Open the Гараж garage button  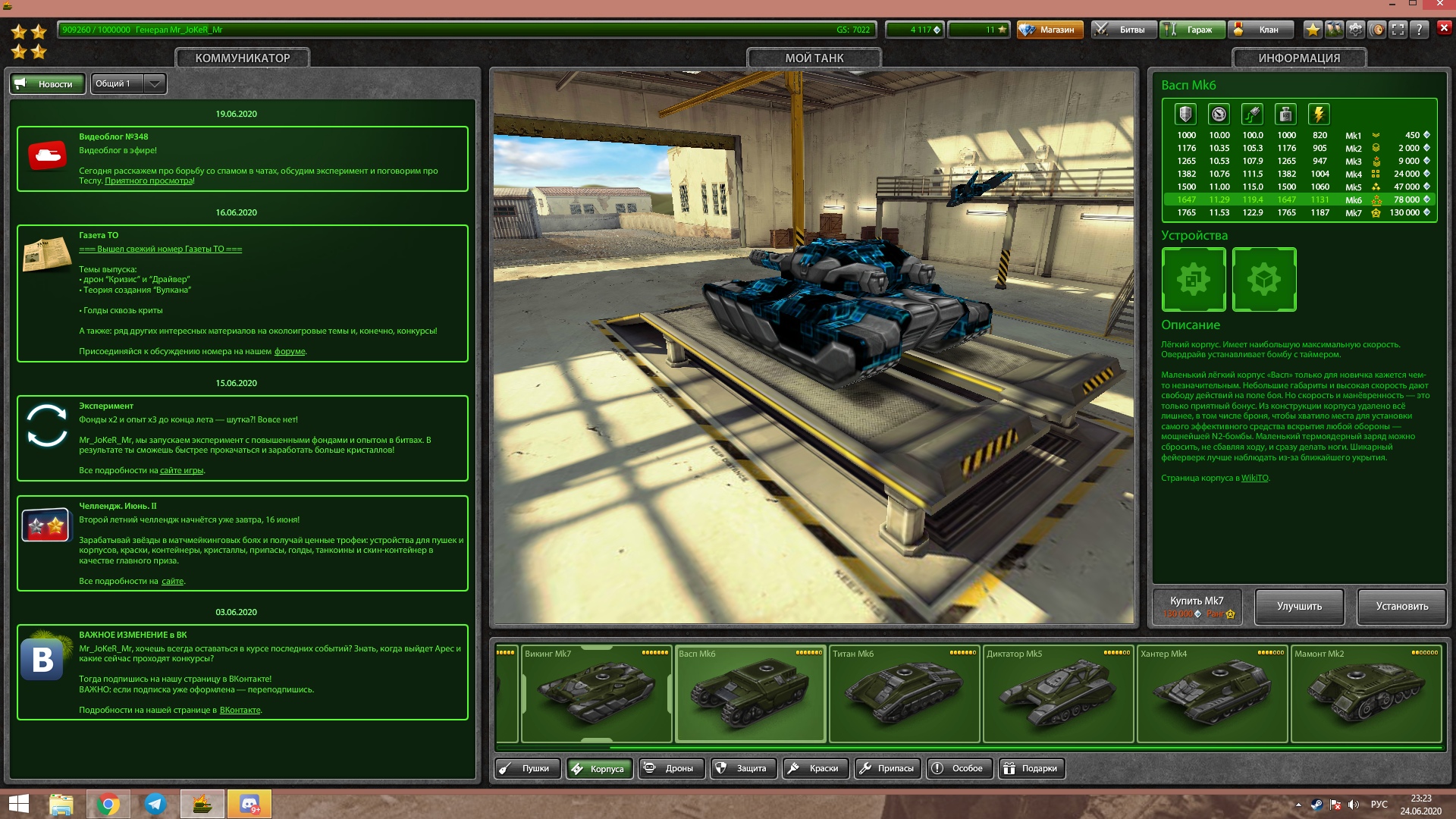1191,30
